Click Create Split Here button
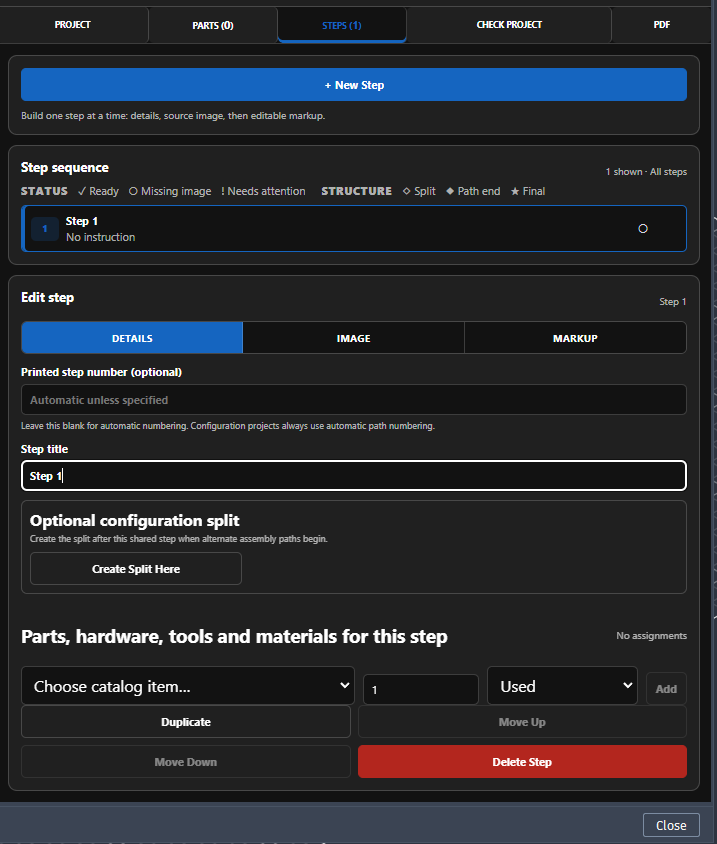This screenshot has height=844, width=717. tap(136, 569)
